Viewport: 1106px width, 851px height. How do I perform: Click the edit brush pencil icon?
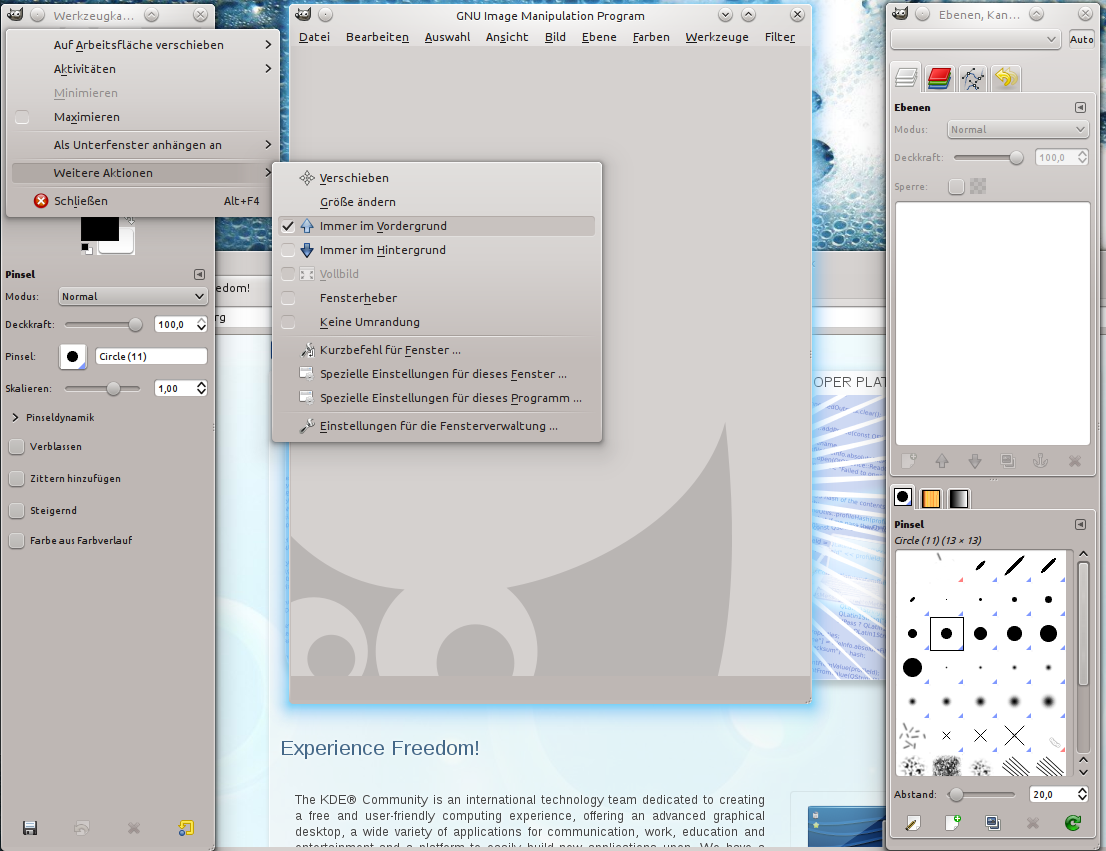click(x=913, y=823)
